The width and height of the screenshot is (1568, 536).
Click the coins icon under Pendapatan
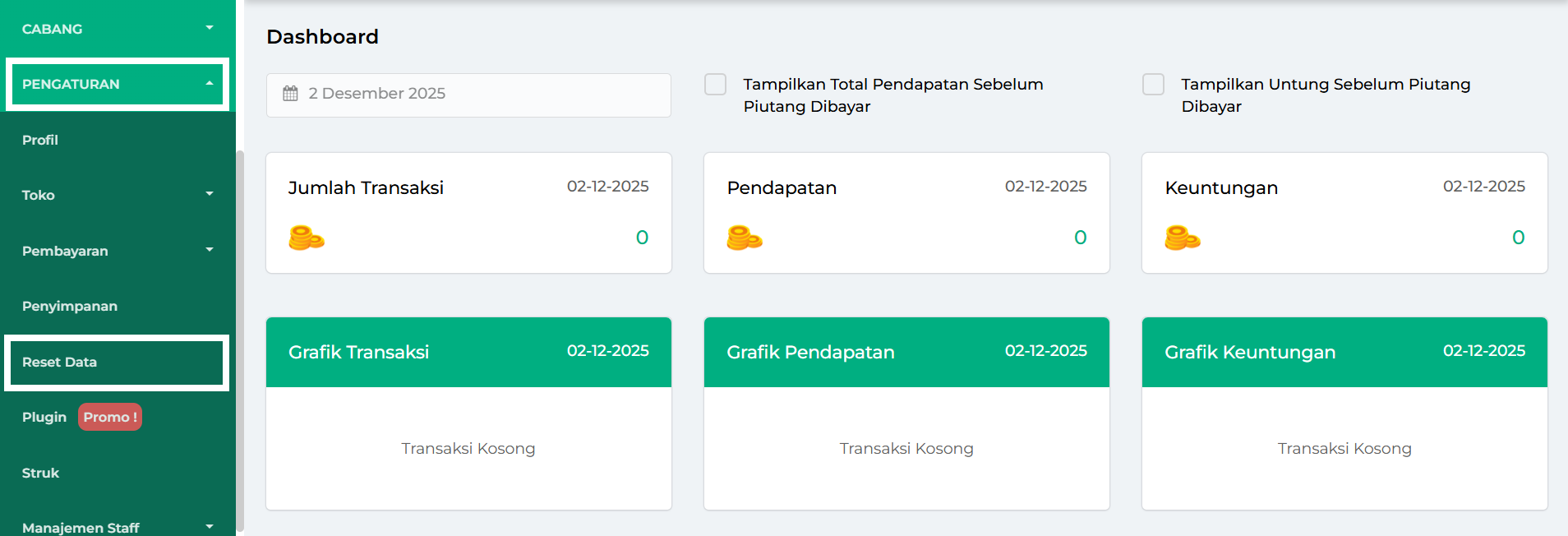tap(745, 238)
